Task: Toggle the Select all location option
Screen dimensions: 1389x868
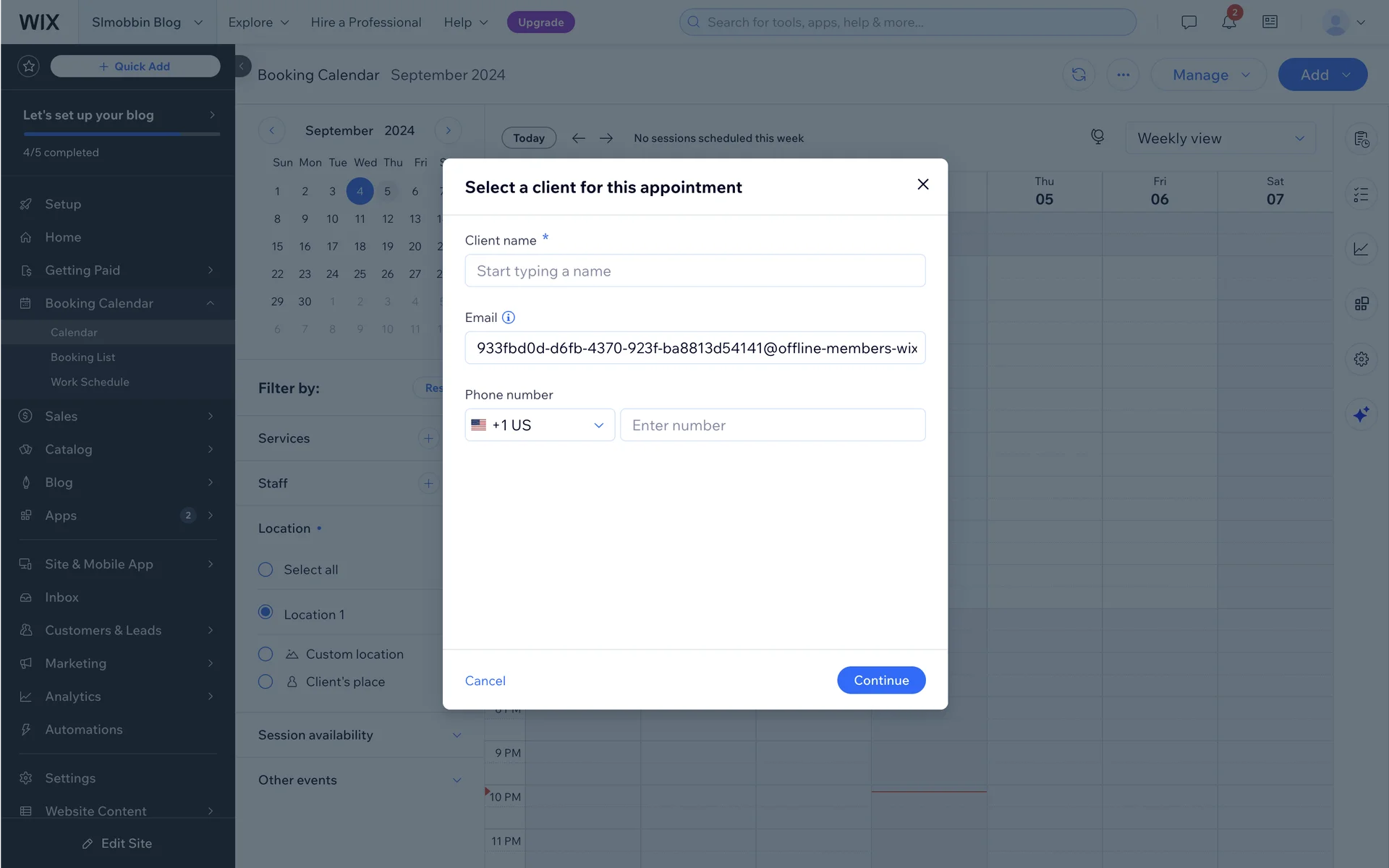Action: coord(266,570)
